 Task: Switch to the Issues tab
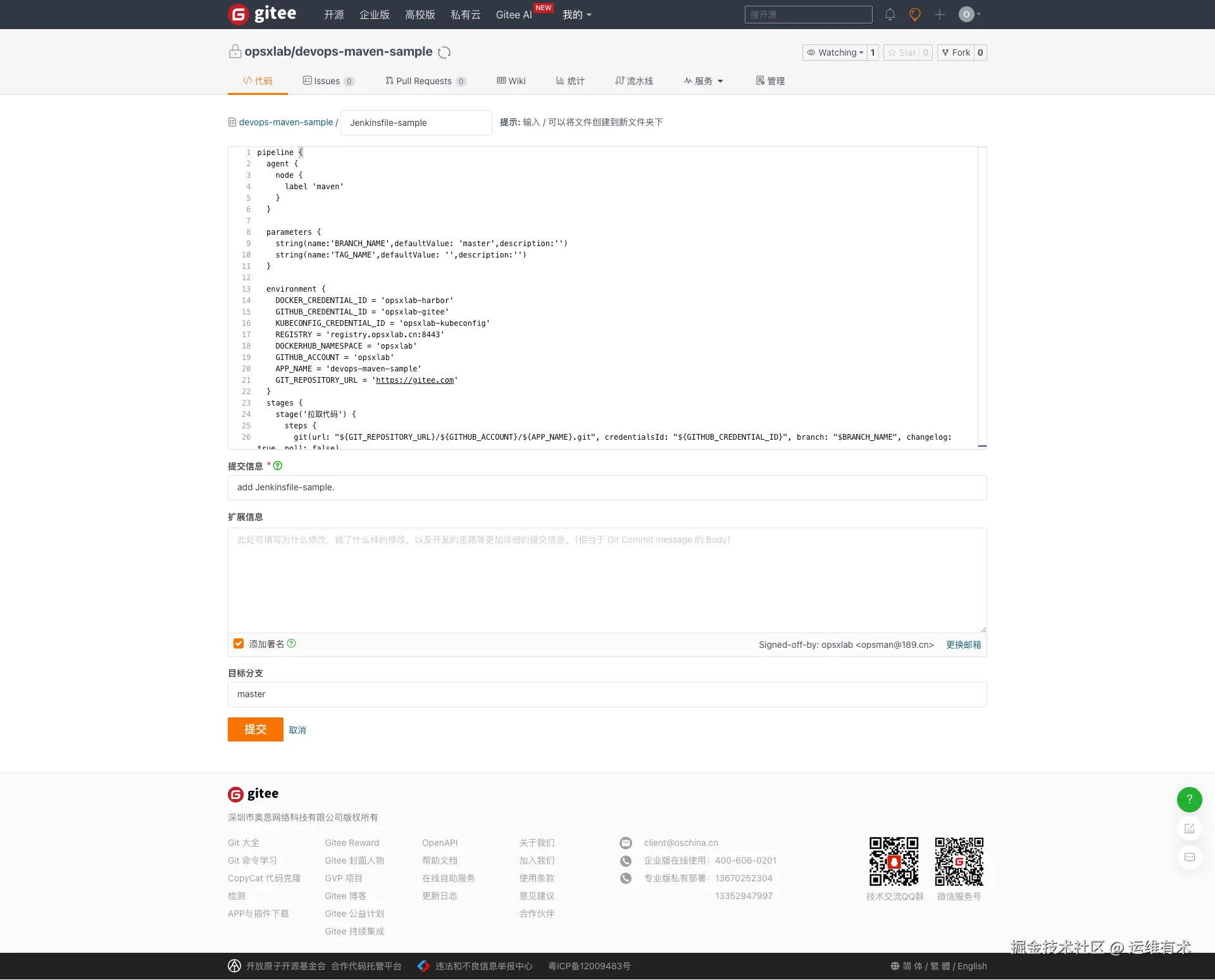click(328, 80)
